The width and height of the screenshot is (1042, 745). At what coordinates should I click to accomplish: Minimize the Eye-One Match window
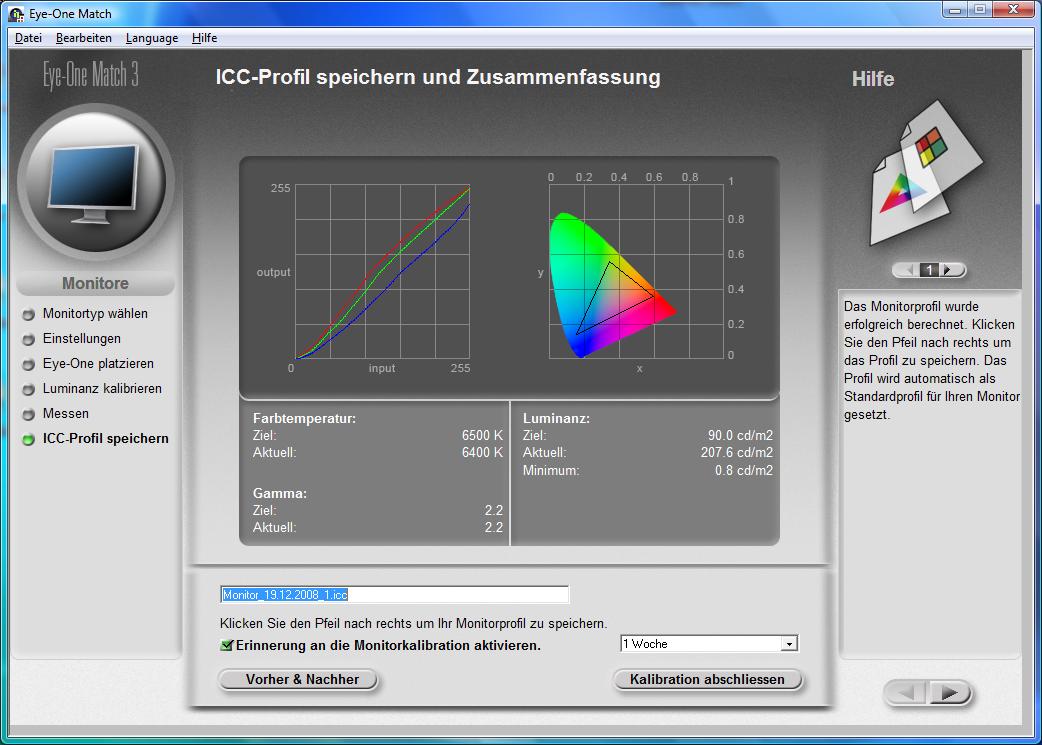[956, 9]
